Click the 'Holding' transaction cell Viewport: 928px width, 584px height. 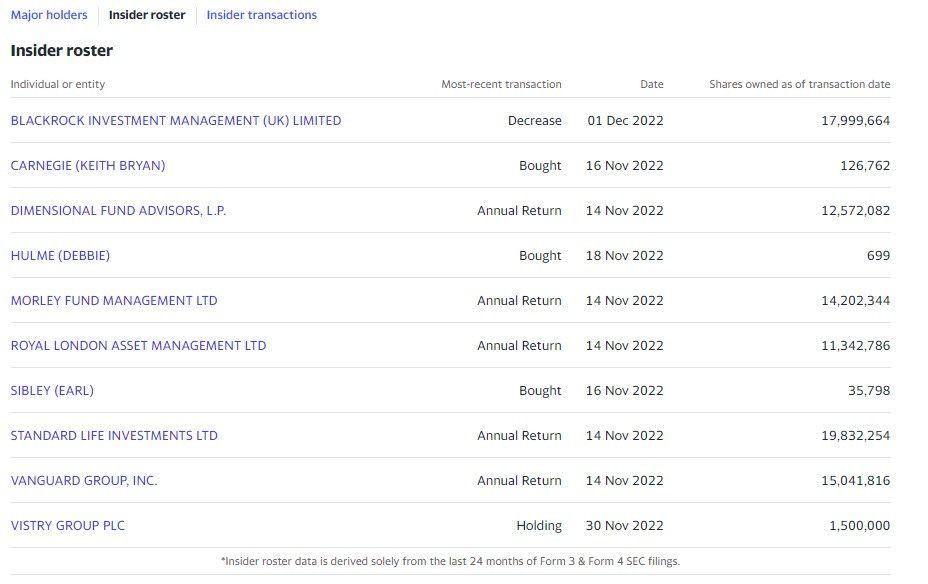point(539,525)
